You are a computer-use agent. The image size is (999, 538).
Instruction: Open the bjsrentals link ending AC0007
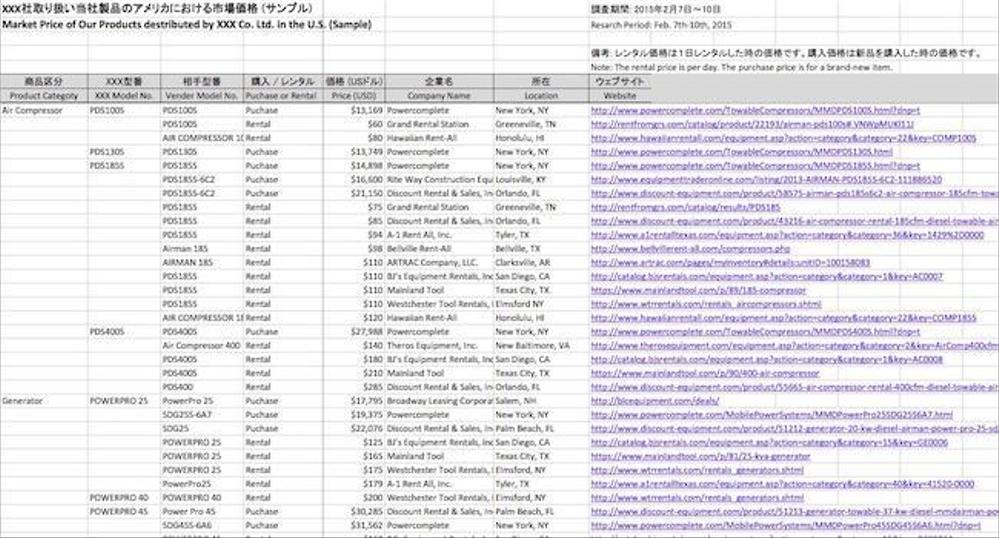tap(766, 277)
